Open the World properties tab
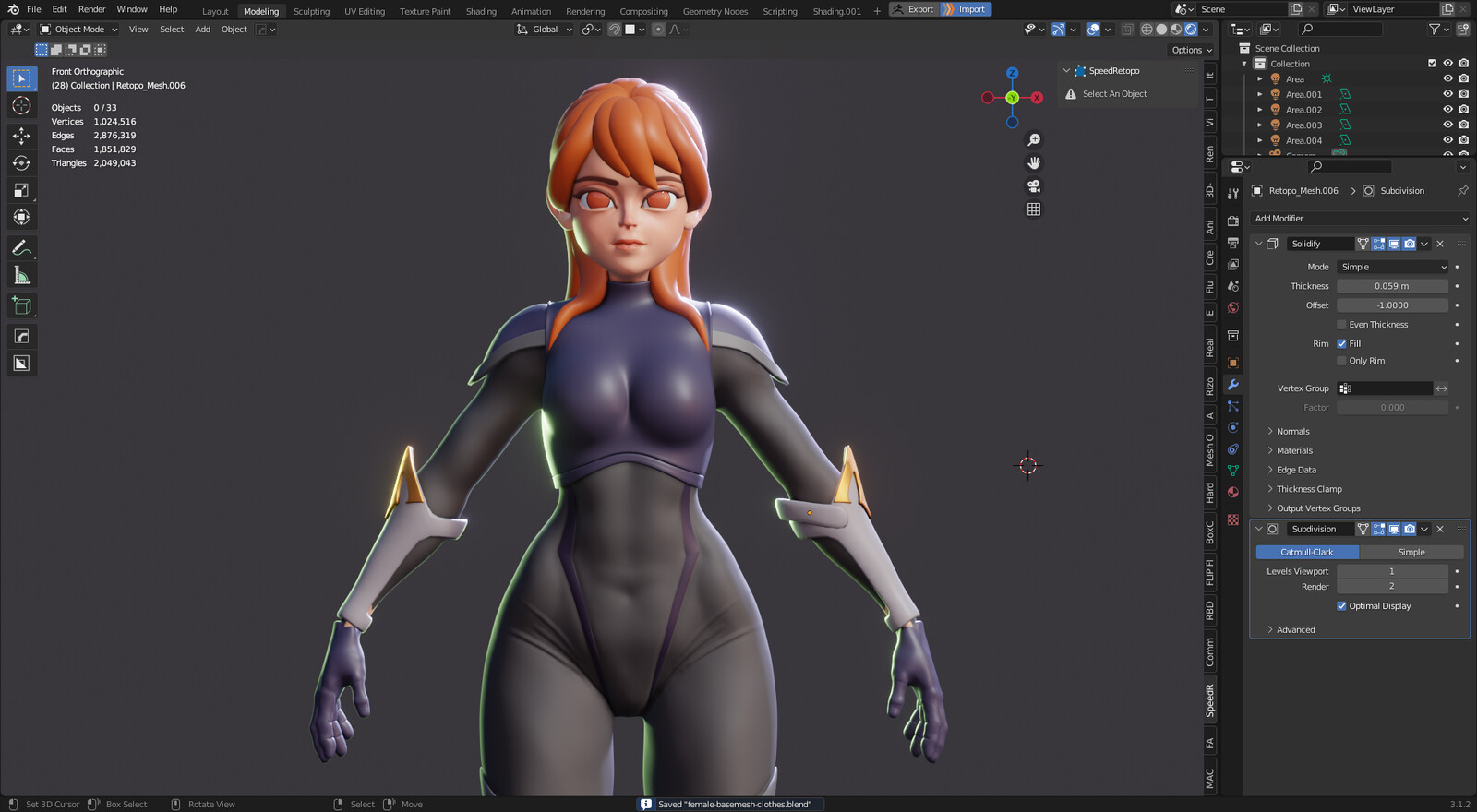Image resolution: width=1477 pixels, height=812 pixels. pyautogui.click(x=1232, y=308)
